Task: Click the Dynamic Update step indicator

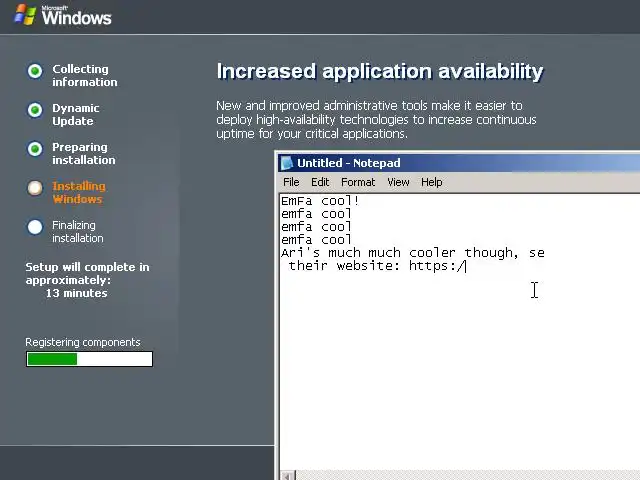Action: tap(35, 110)
